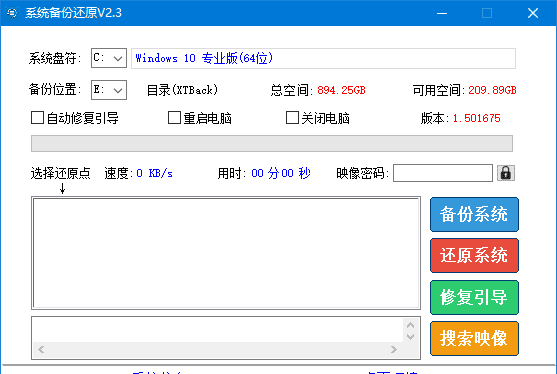Click the total space value 894.25GB
Screen dimensions: 557x374
(341, 90)
